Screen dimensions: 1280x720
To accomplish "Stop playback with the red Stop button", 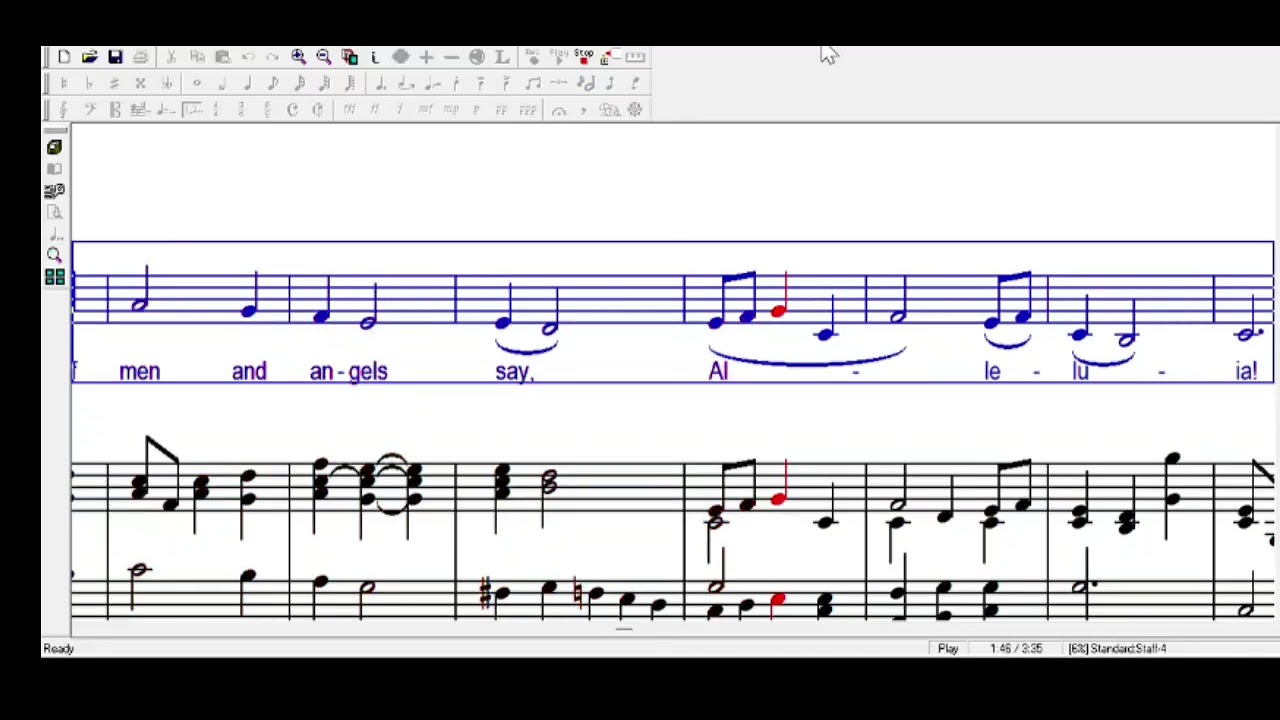I will [x=583, y=57].
